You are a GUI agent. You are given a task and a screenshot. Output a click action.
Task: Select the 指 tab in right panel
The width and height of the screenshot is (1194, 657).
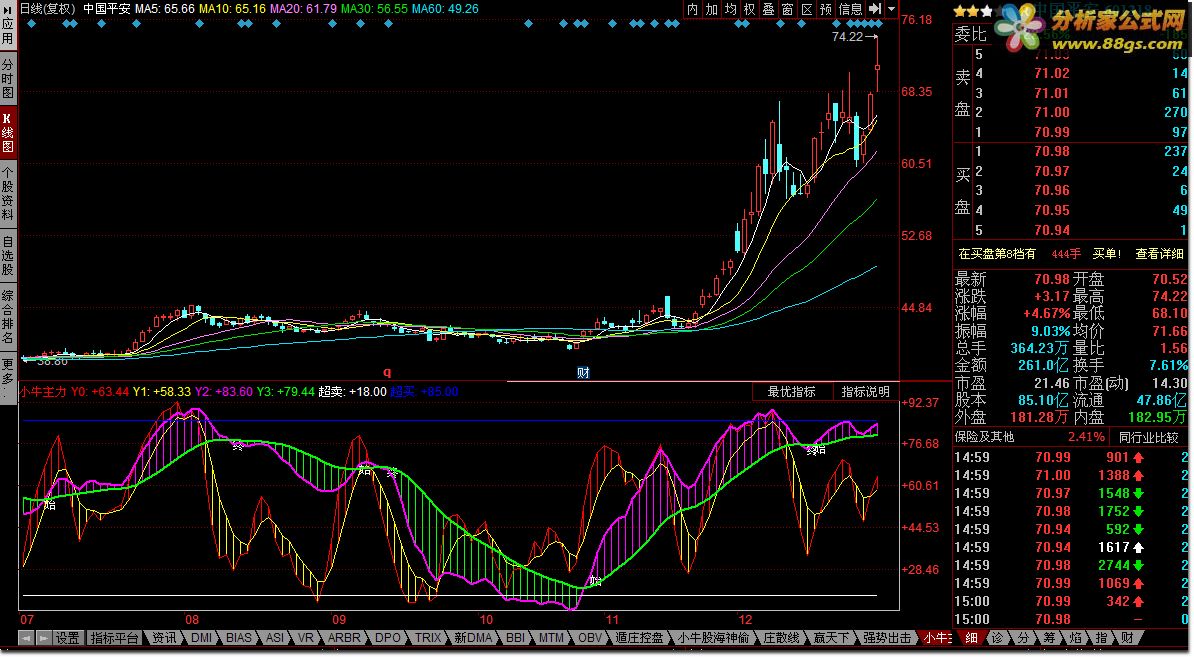pos(1100,638)
